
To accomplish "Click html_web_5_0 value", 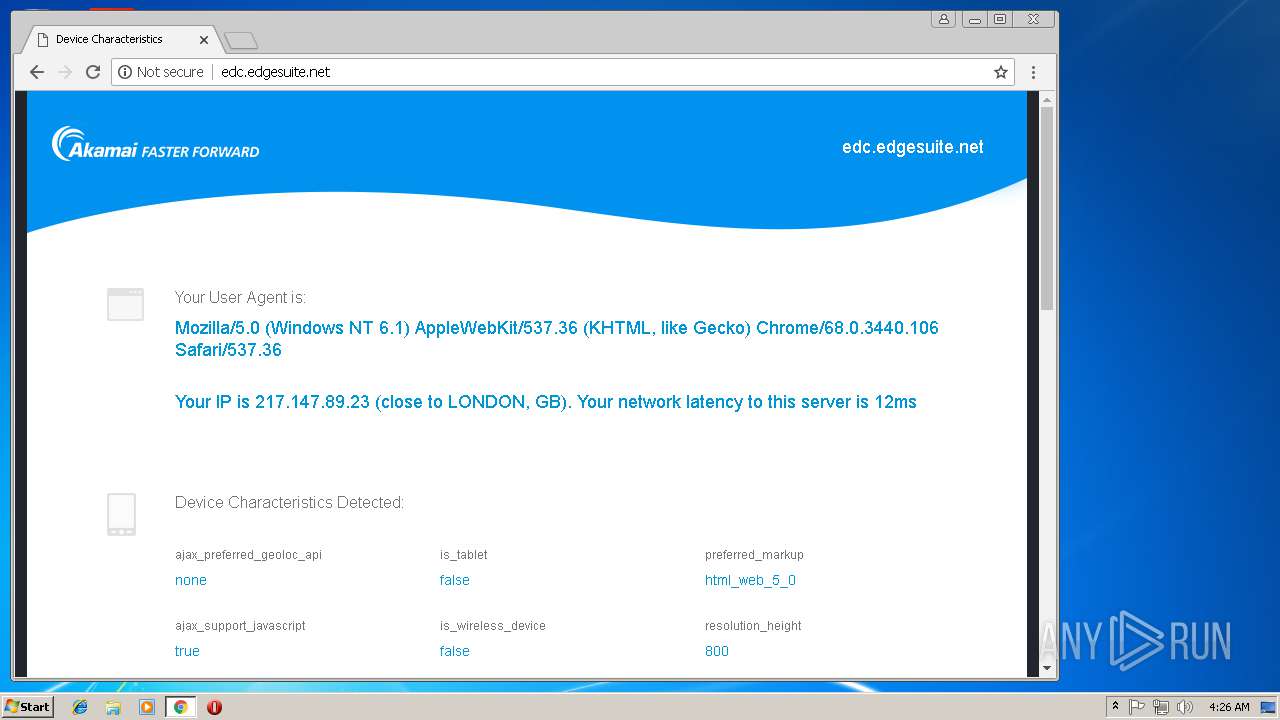I will coord(750,580).
